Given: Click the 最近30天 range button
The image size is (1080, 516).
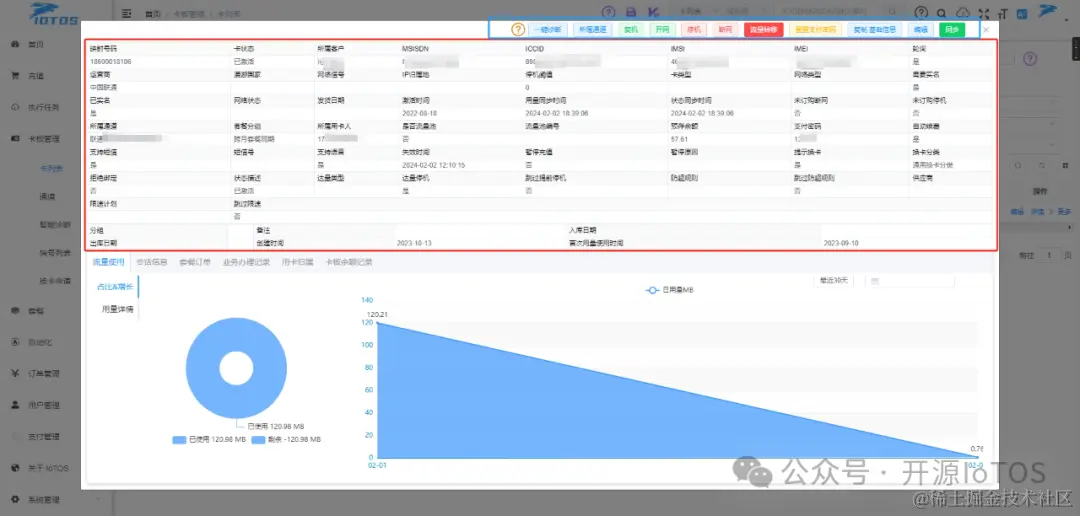Looking at the screenshot, I should click(833, 280).
